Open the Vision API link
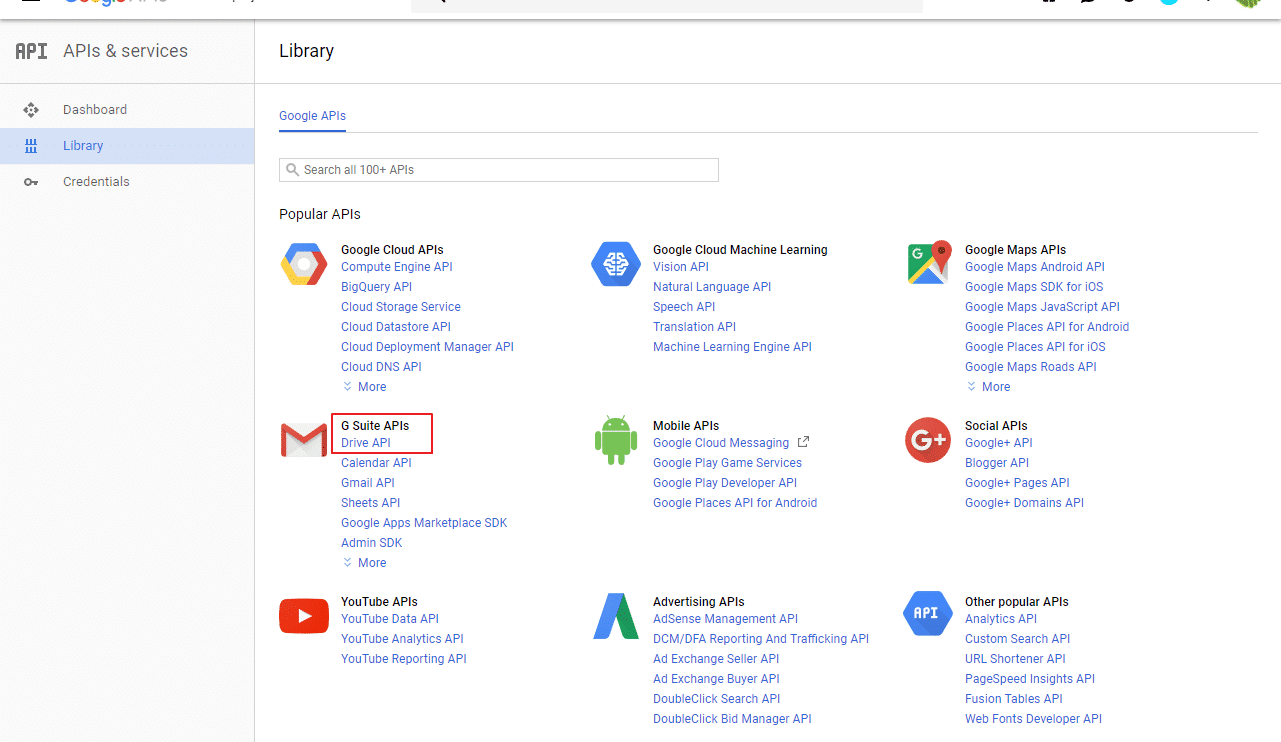The height and width of the screenshot is (742, 1281). [681, 267]
